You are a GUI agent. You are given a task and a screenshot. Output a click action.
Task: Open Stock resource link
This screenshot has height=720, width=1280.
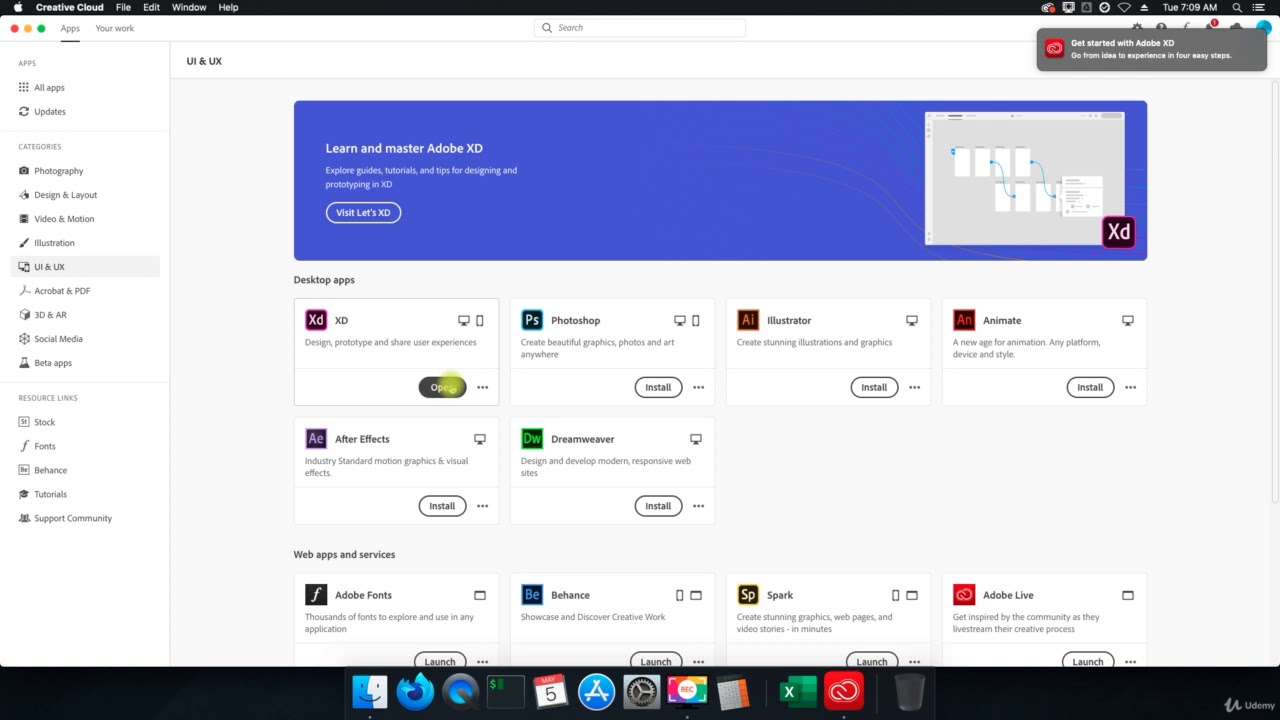pyautogui.click(x=85, y=422)
